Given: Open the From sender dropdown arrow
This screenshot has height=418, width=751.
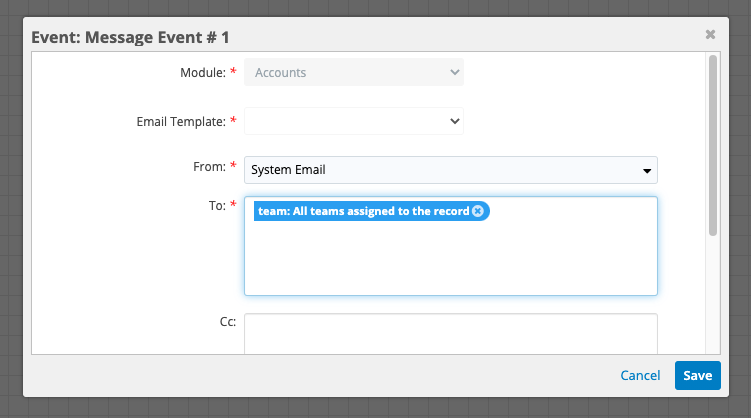Looking at the screenshot, I should tap(647, 170).
